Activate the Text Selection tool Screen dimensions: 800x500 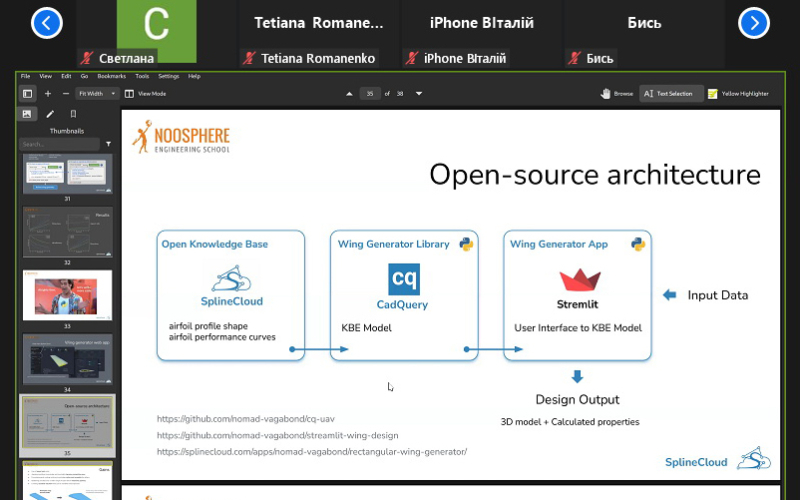click(670, 93)
